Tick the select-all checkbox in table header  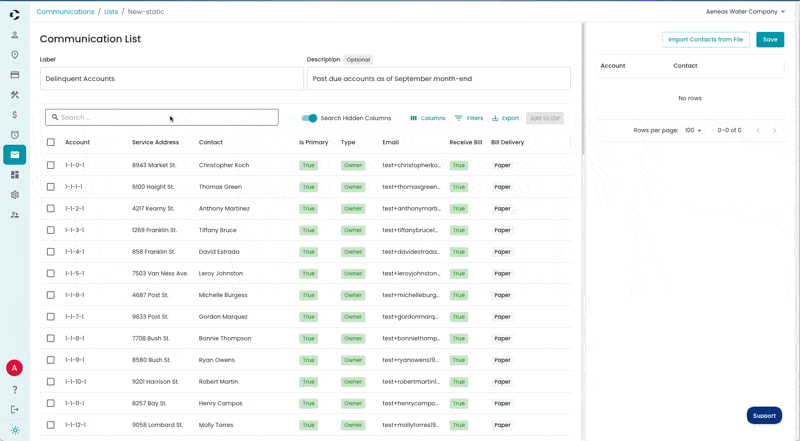pos(51,142)
